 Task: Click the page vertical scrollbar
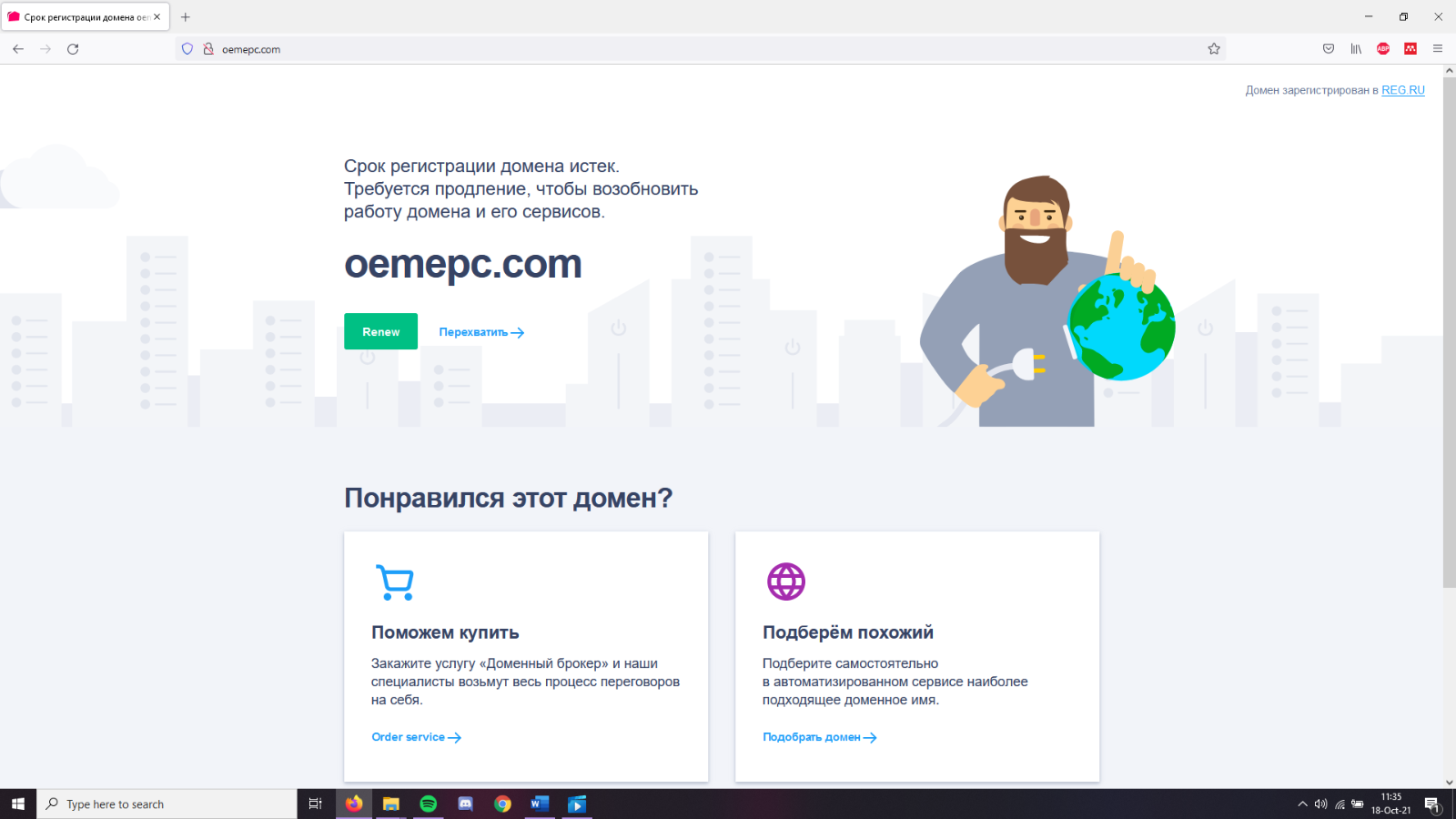1449,332
